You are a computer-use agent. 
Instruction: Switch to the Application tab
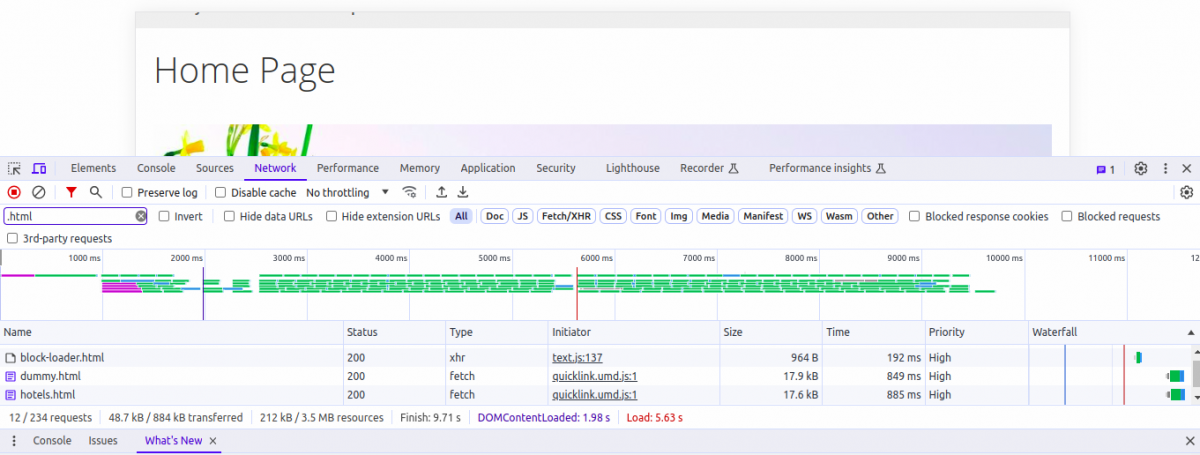click(488, 168)
